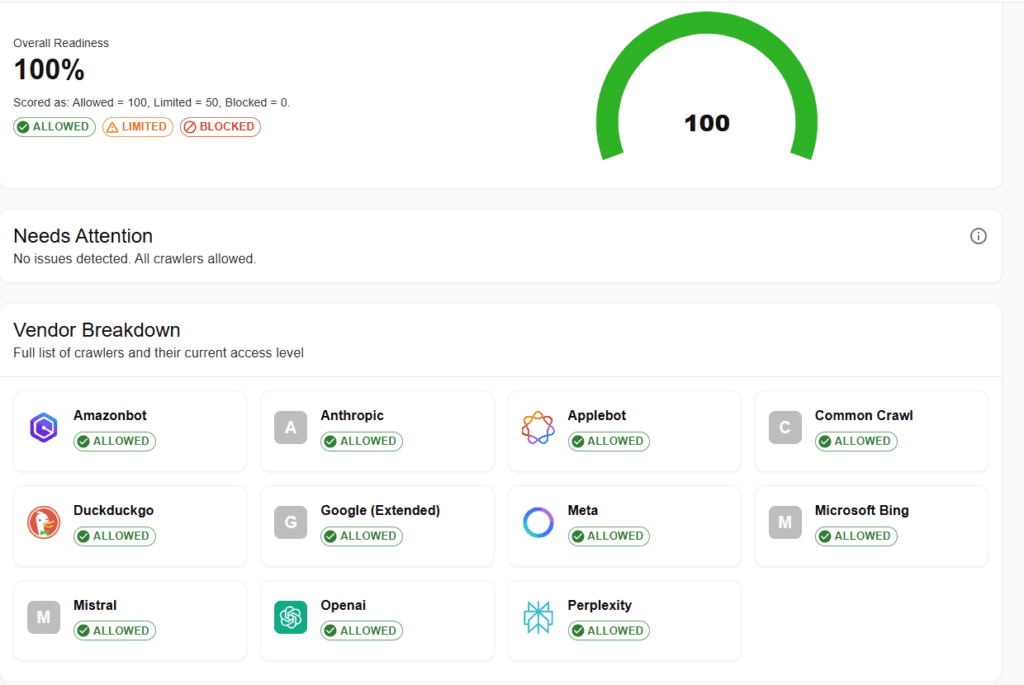Image resolution: width=1024 pixels, height=685 pixels.
Task: Click the Google (Extended) gray G icon
Action: 291,522
